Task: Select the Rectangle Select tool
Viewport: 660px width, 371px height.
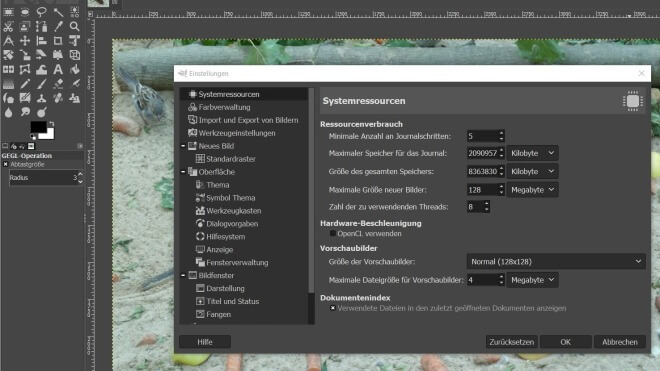Action: tap(8, 12)
